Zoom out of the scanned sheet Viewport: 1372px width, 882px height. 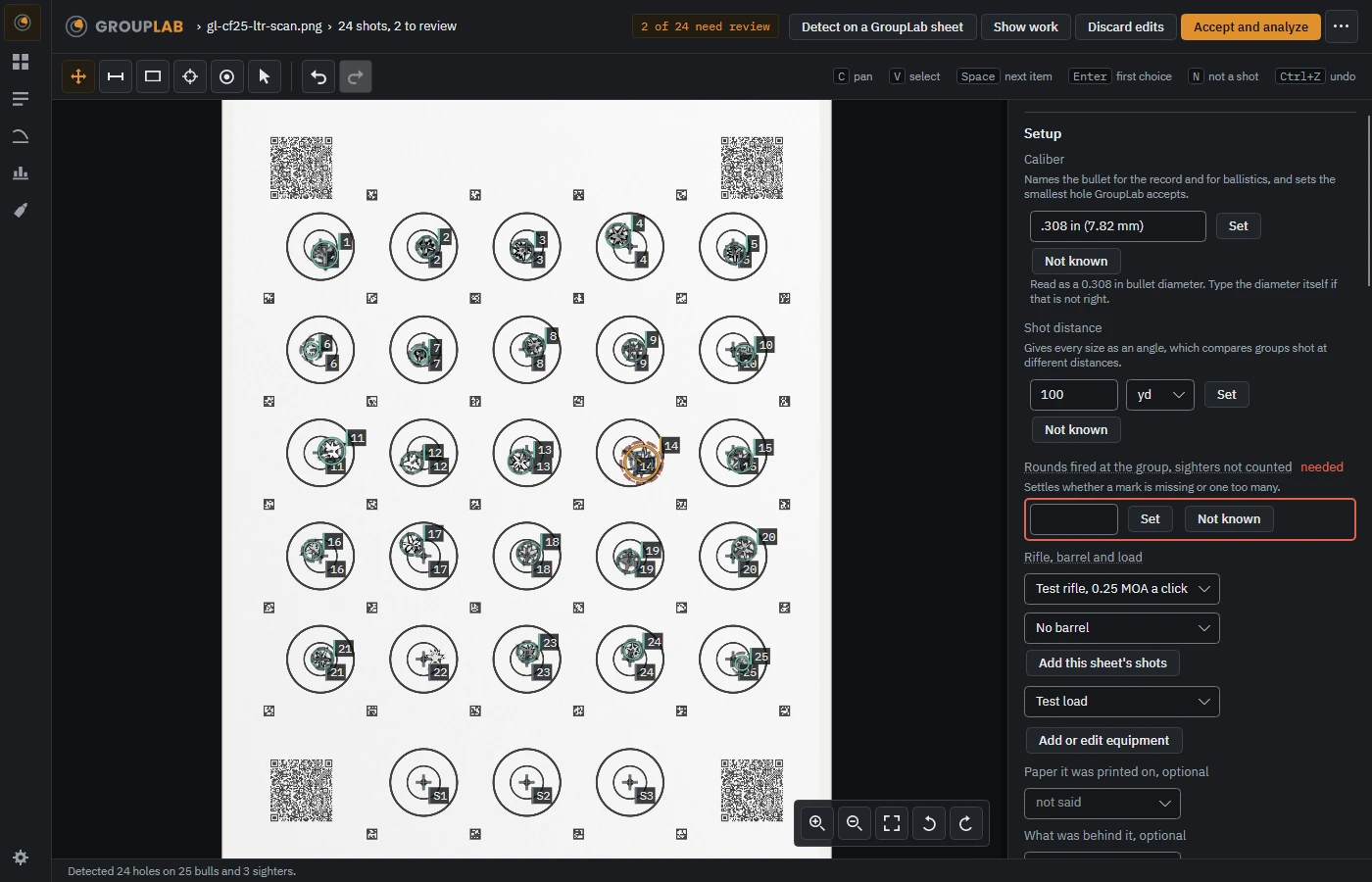[855, 823]
